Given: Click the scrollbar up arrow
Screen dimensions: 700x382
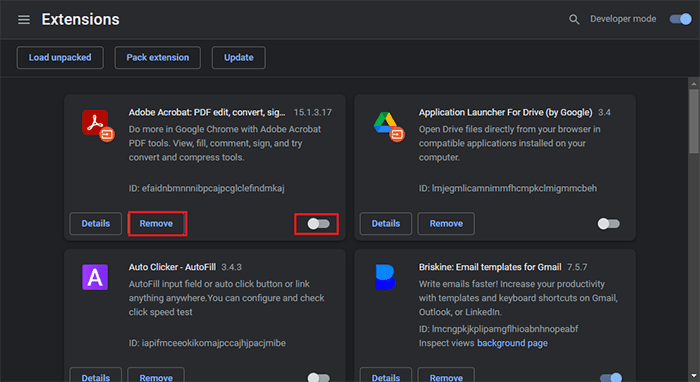Looking at the screenshot, I should click(x=694, y=83).
